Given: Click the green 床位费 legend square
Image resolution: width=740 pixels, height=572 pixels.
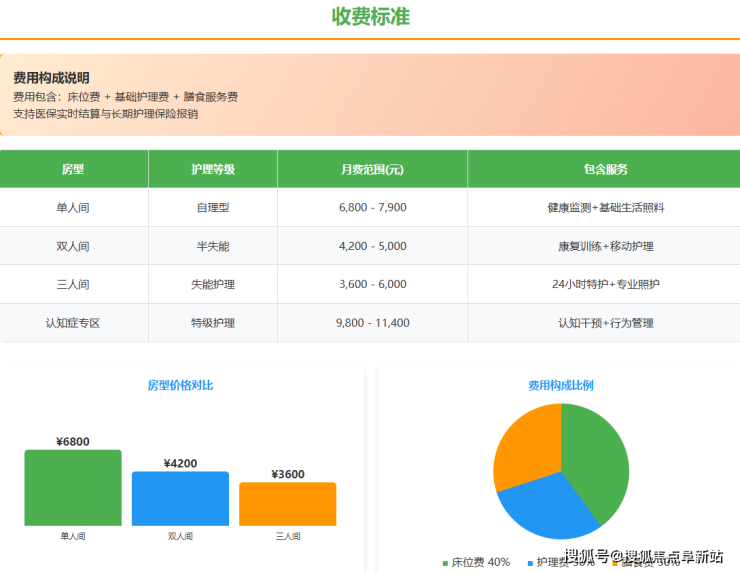Looking at the screenshot, I should click(x=445, y=563).
